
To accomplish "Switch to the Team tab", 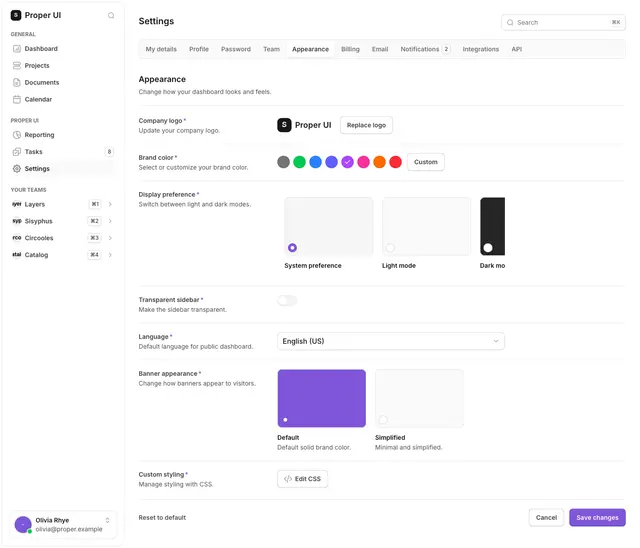I will 271,49.
